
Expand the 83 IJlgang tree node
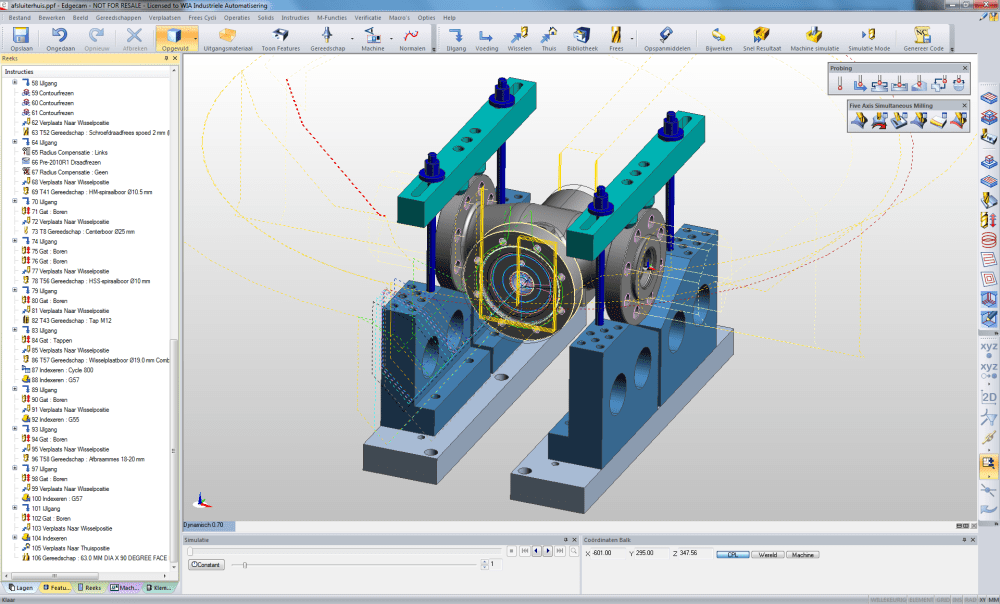coord(15,330)
